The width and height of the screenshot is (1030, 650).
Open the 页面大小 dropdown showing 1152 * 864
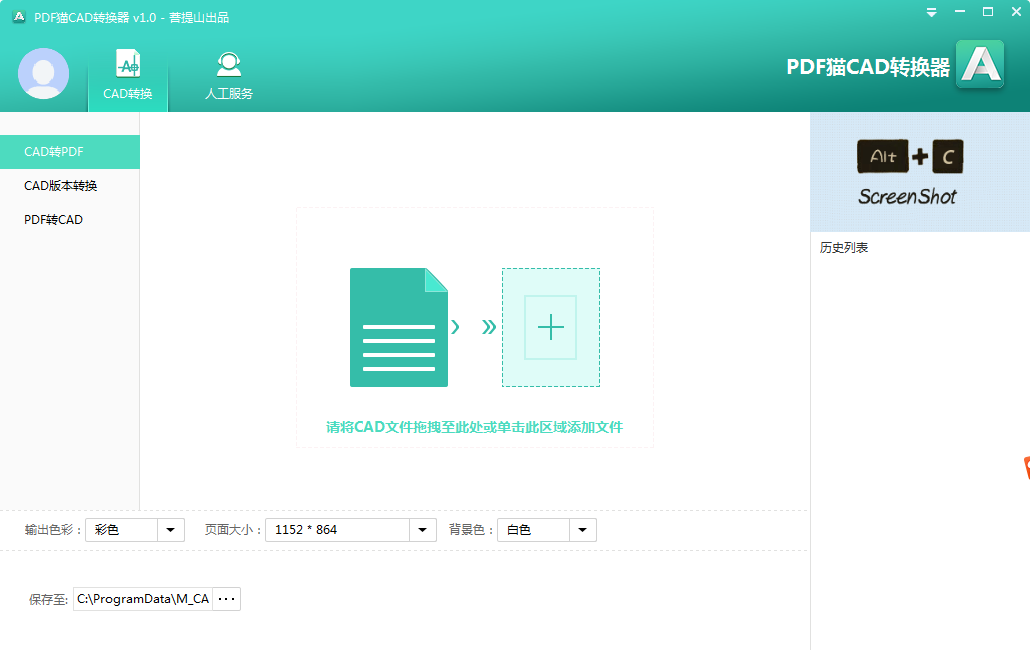click(x=423, y=530)
